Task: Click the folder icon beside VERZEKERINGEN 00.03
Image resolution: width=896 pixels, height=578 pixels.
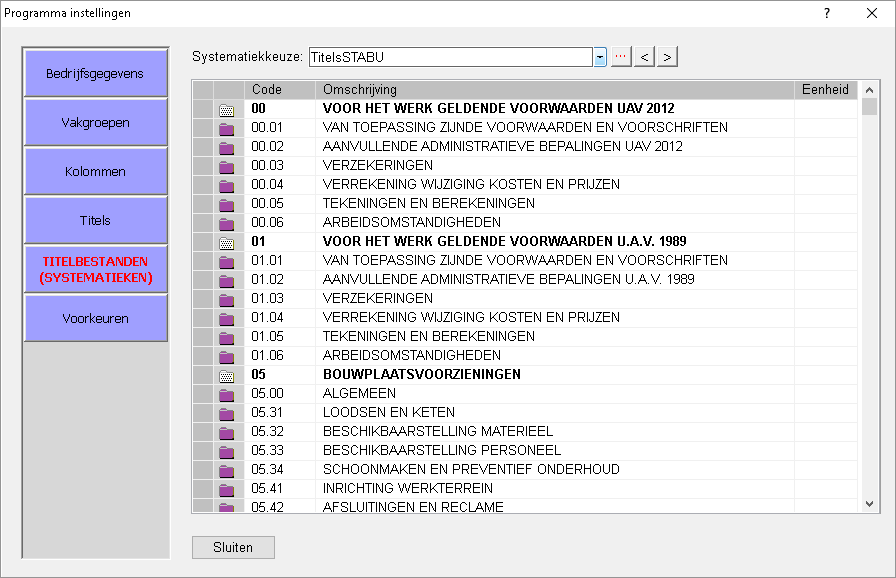Action: tap(225, 165)
